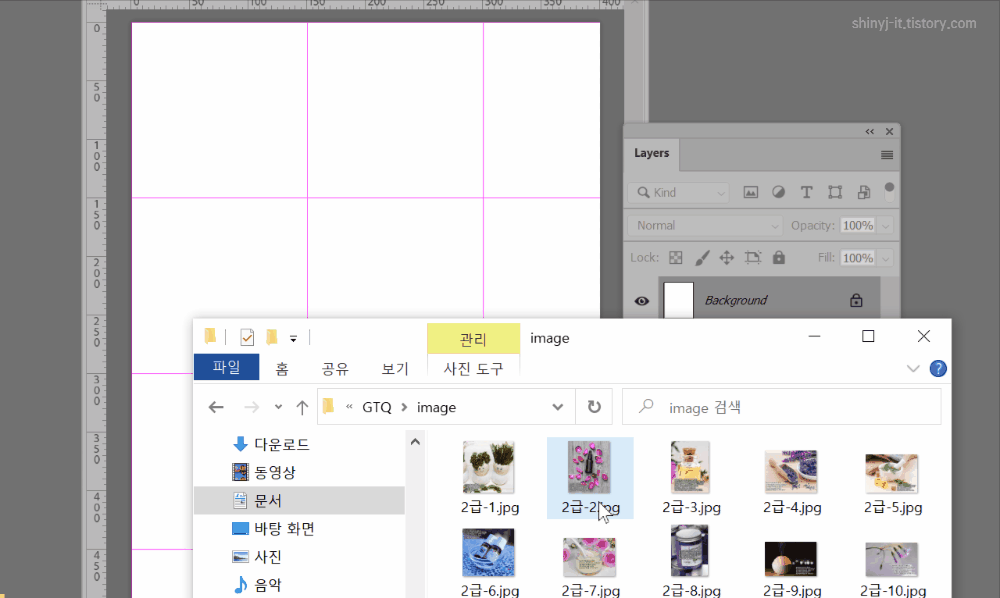Select the 2급-8.jpg thumbnail
This screenshot has width=1000, height=598.
689,551
